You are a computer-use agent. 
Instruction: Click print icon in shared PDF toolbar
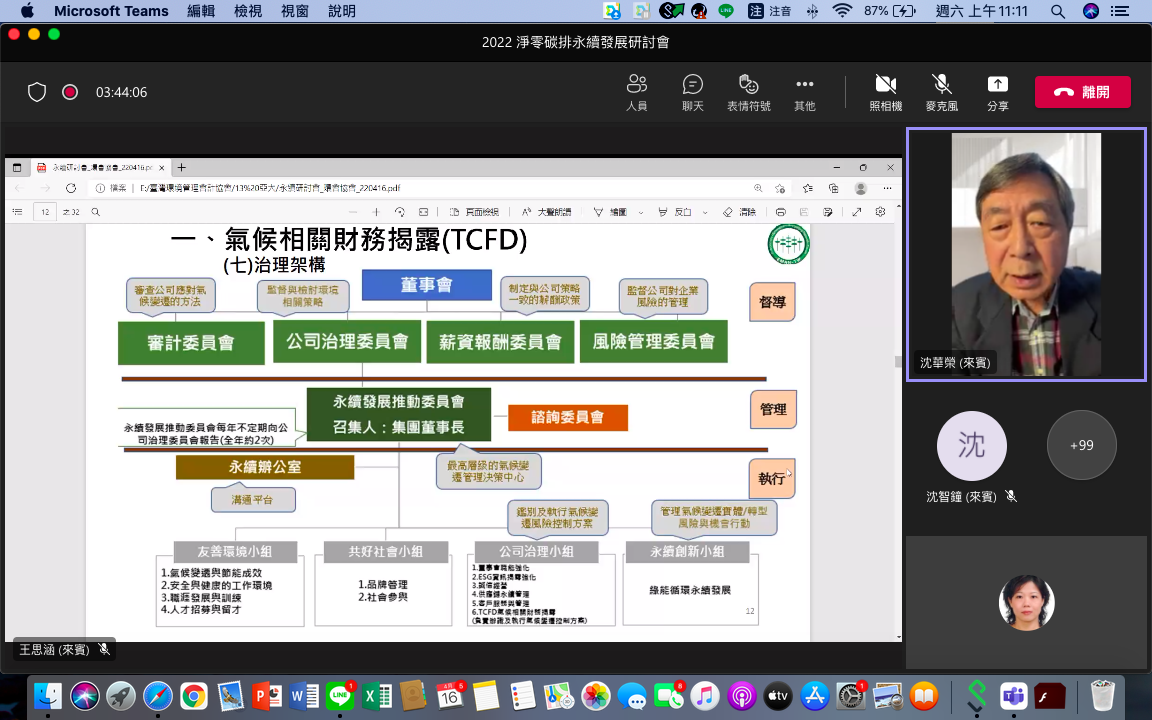[781, 212]
